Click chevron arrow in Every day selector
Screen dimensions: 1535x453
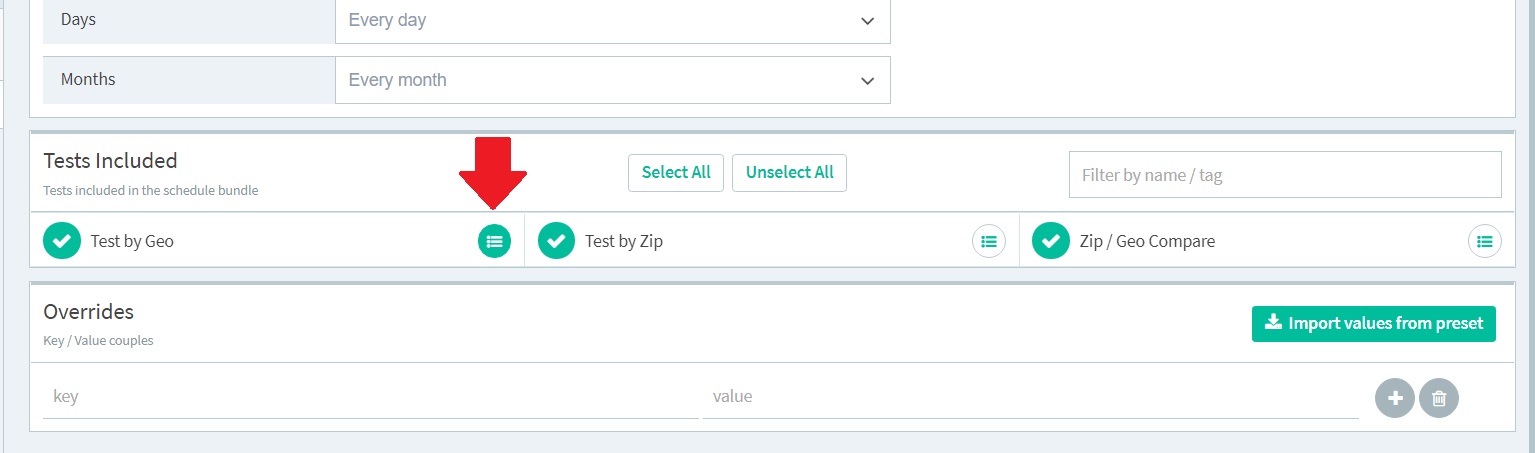(x=867, y=21)
